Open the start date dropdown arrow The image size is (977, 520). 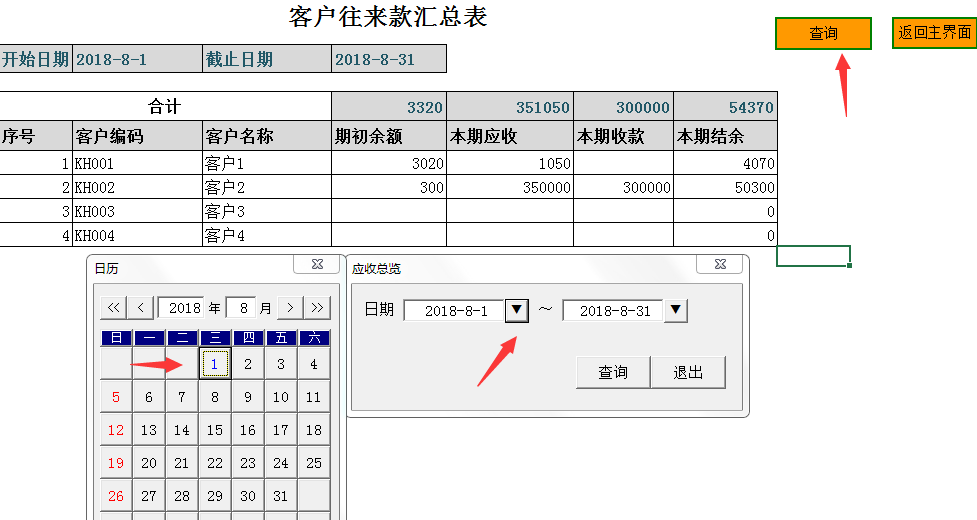click(517, 310)
